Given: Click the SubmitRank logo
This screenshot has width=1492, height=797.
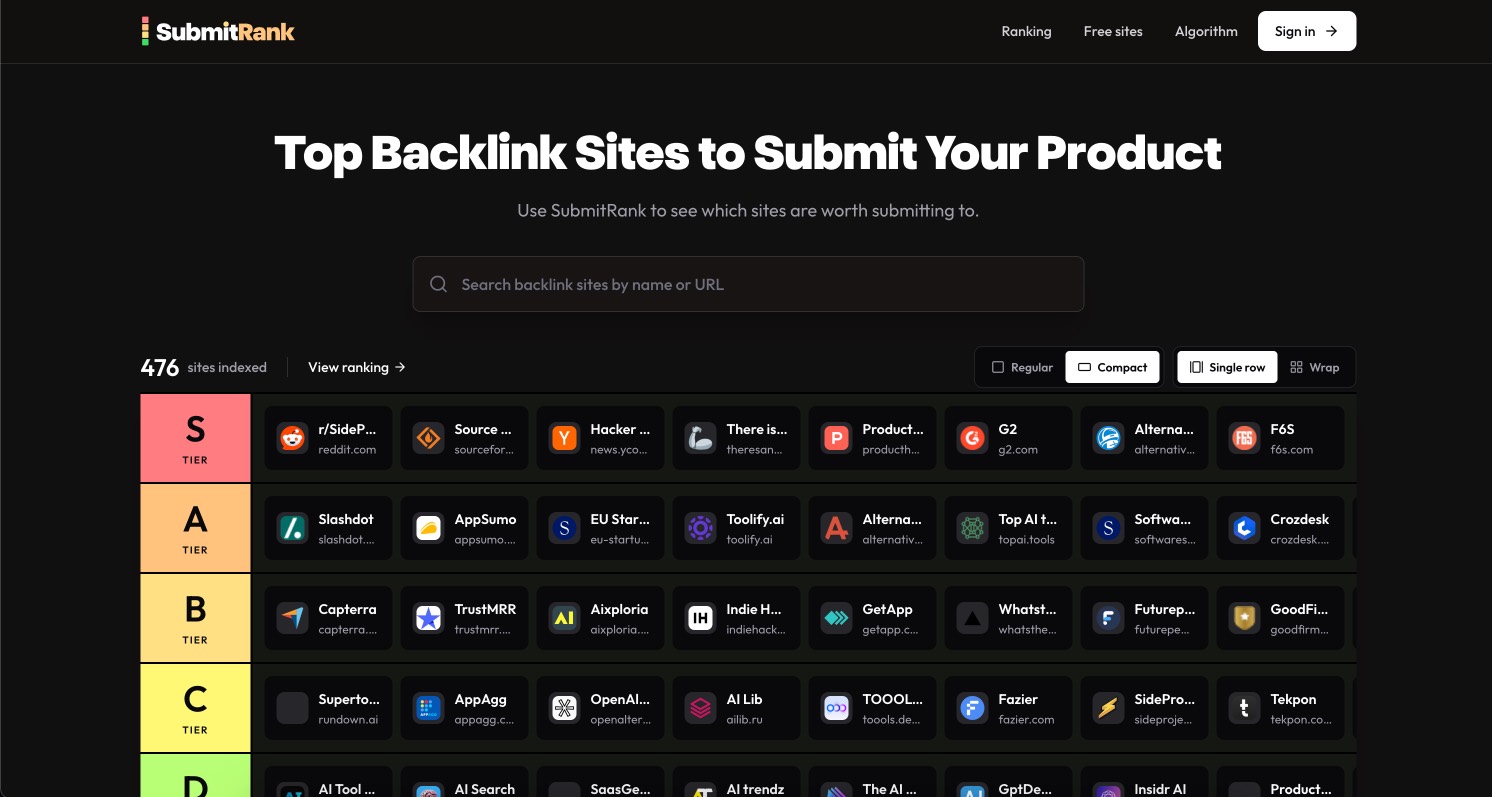Looking at the screenshot, I should click(x=218, y=31).
